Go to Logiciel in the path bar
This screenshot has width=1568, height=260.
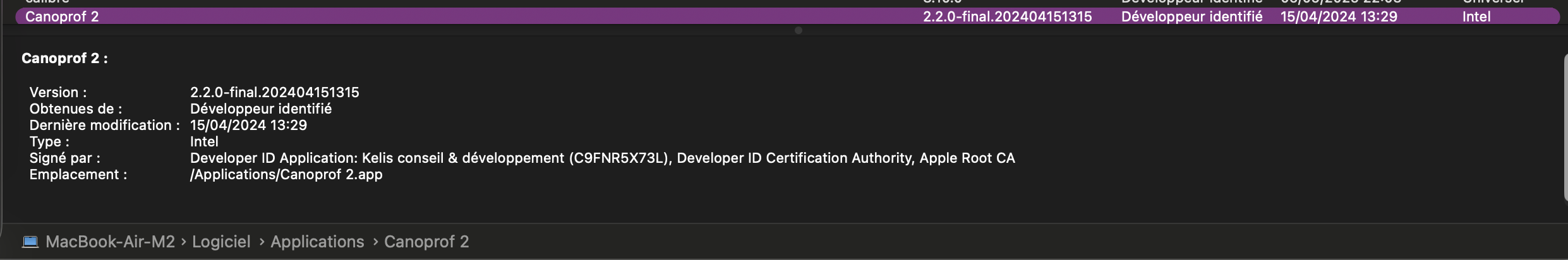pos(221,242)
